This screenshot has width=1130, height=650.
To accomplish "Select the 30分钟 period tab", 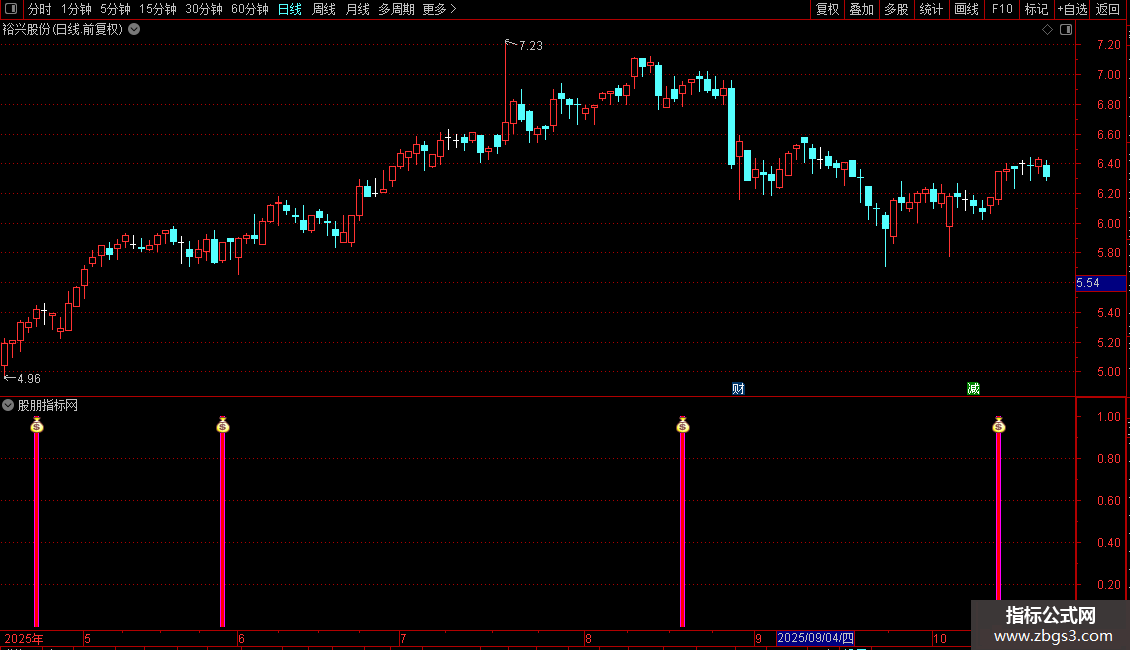I will click(x=204, y=9).
